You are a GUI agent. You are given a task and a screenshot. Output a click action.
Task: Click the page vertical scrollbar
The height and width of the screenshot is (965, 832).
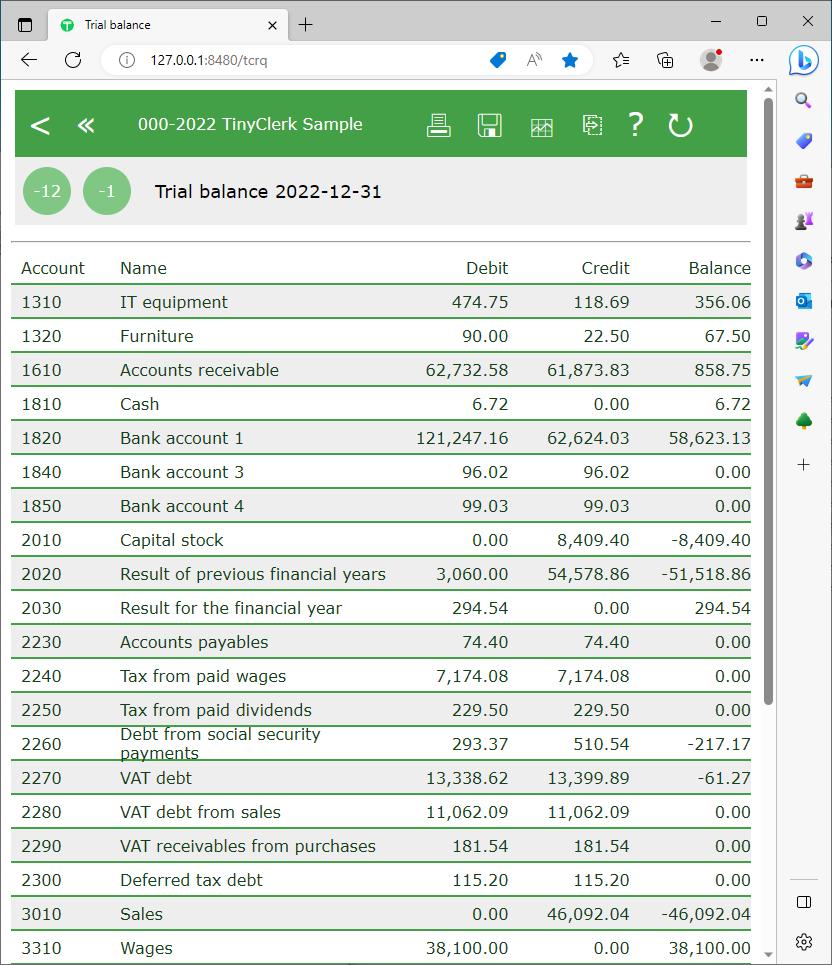pos(768,400)
